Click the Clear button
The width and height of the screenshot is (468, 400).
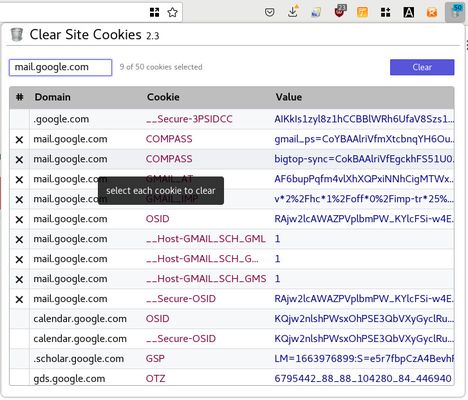422,67
